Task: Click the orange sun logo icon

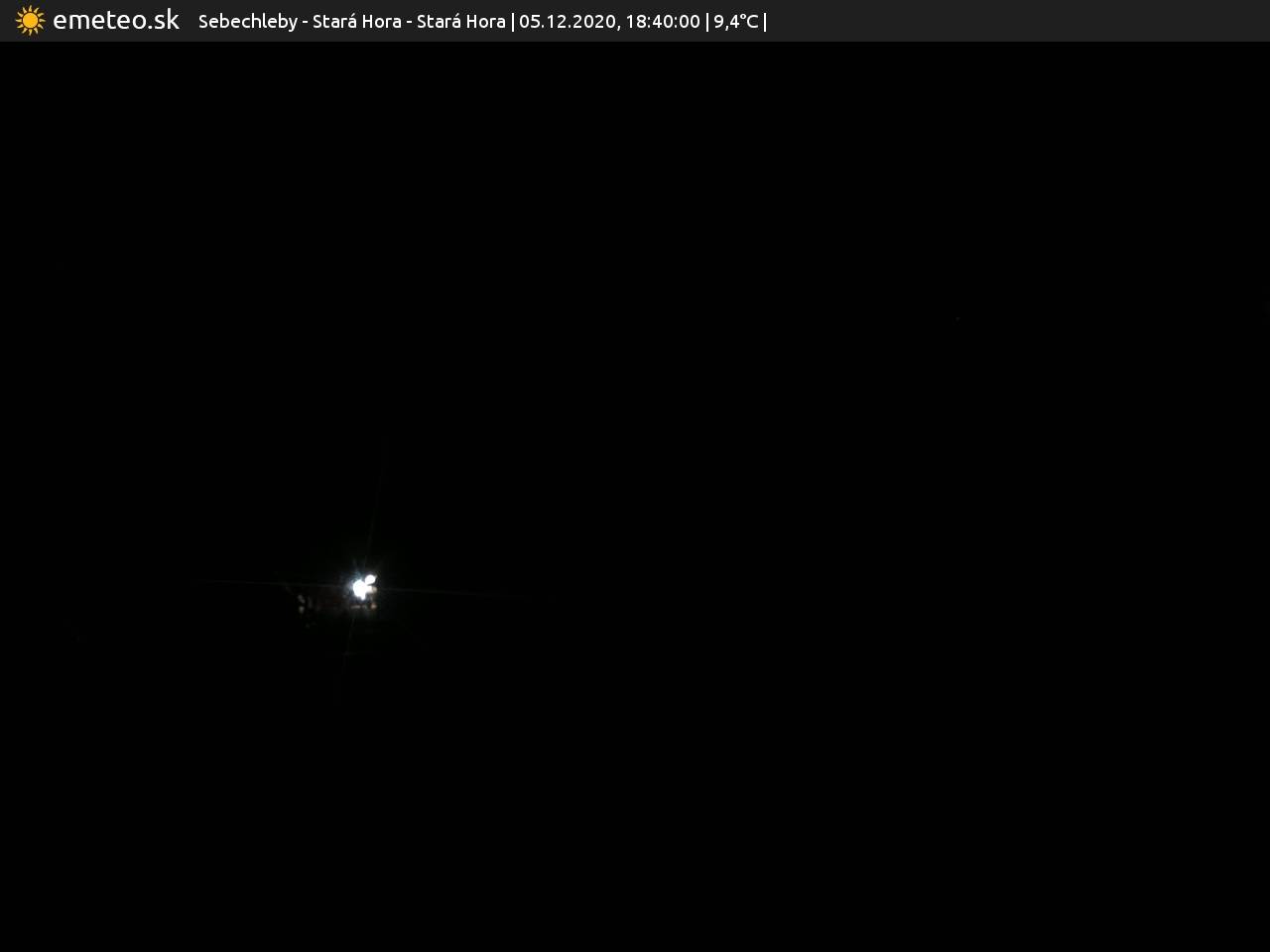Action: tap(30, 21)
